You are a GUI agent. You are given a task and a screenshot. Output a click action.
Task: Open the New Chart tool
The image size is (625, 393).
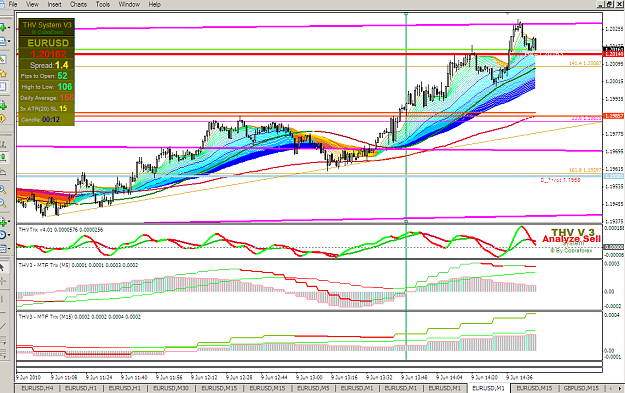click(3, 28)
